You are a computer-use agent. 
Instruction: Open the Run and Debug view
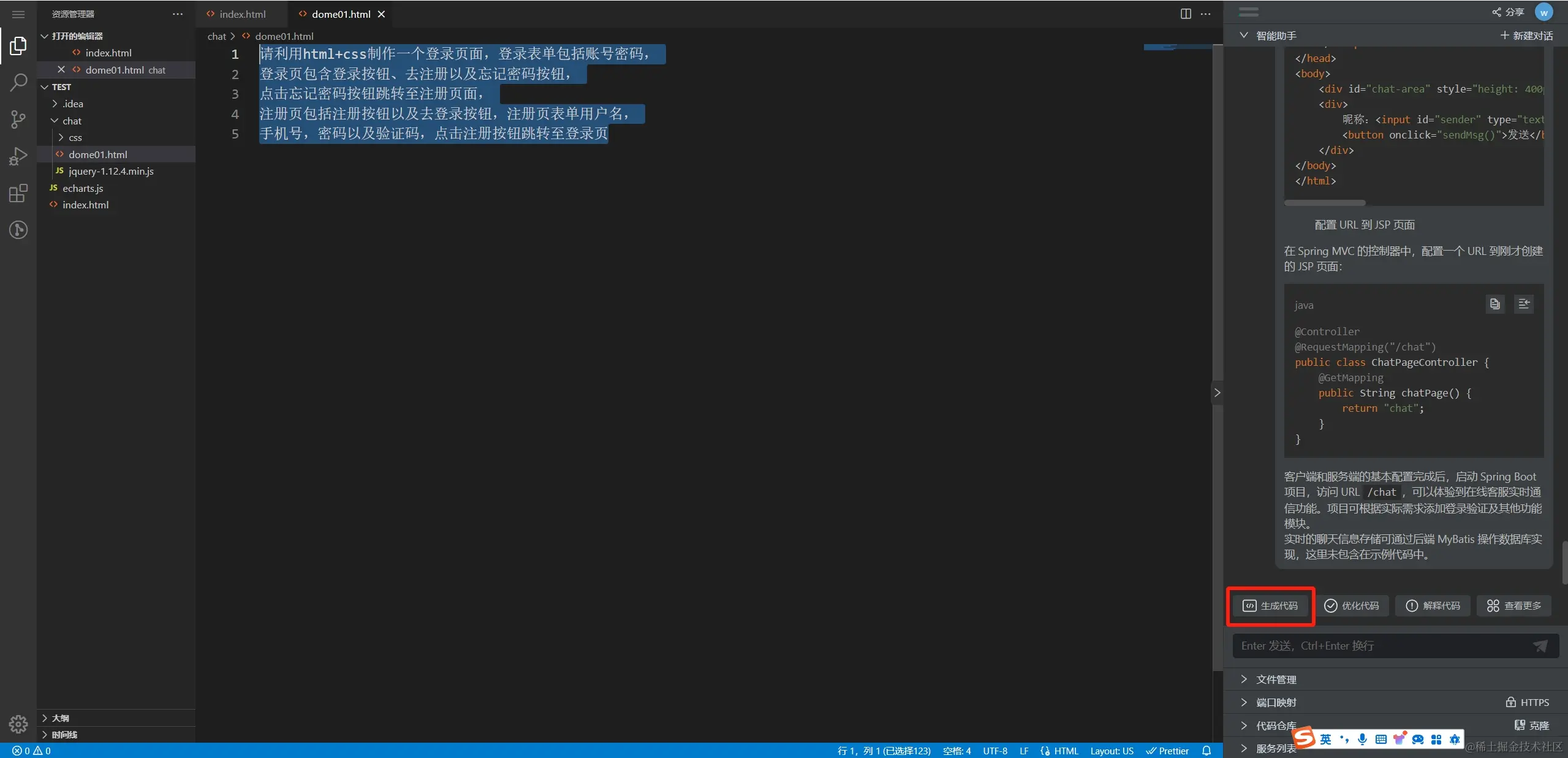(x=18, y=156)
